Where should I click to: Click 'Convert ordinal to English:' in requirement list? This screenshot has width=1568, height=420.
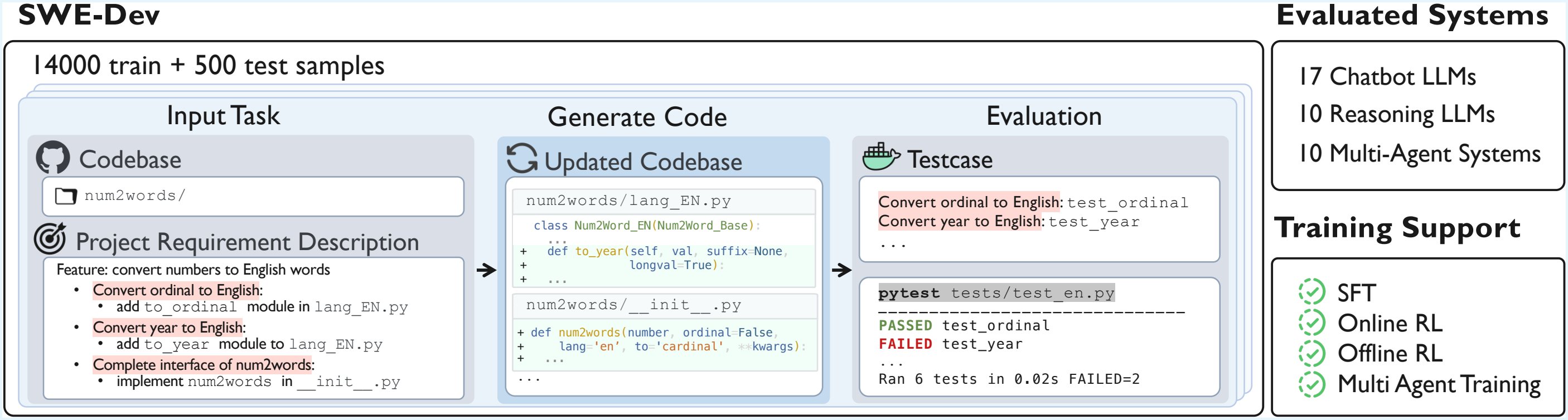click(x=177, y=290)
